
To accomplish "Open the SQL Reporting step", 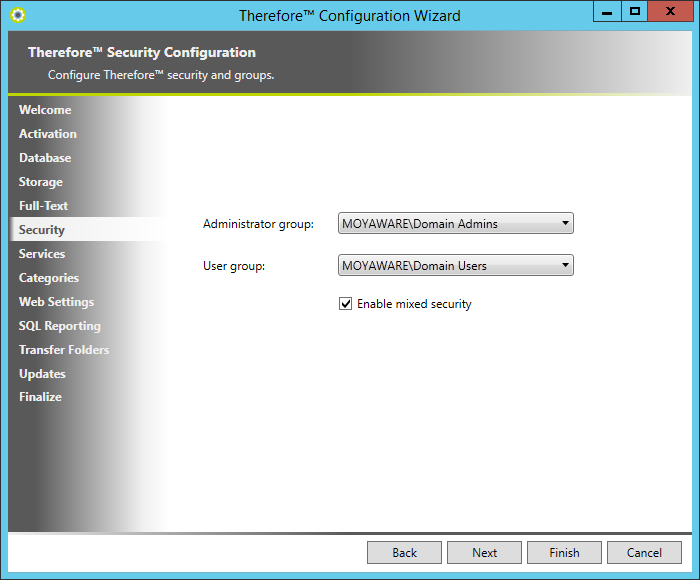I will click(59, 326).
